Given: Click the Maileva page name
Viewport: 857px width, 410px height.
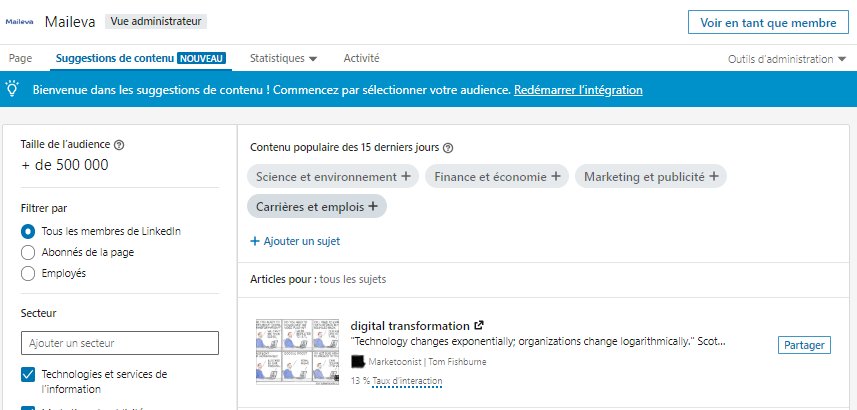Looking at the screenshot, I should (x=70, y=22).
